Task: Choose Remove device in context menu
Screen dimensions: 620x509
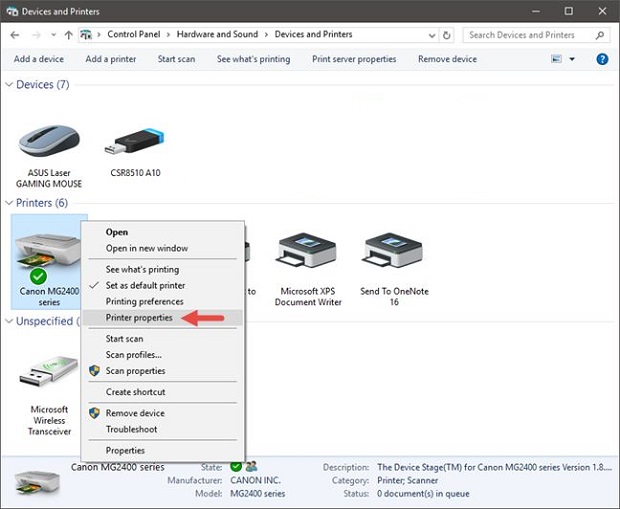Action: [163, 413]
